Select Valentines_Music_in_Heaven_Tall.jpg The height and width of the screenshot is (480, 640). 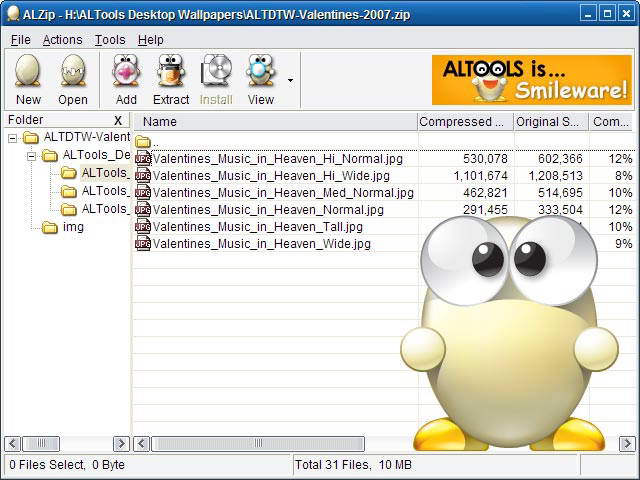(258, 227)
